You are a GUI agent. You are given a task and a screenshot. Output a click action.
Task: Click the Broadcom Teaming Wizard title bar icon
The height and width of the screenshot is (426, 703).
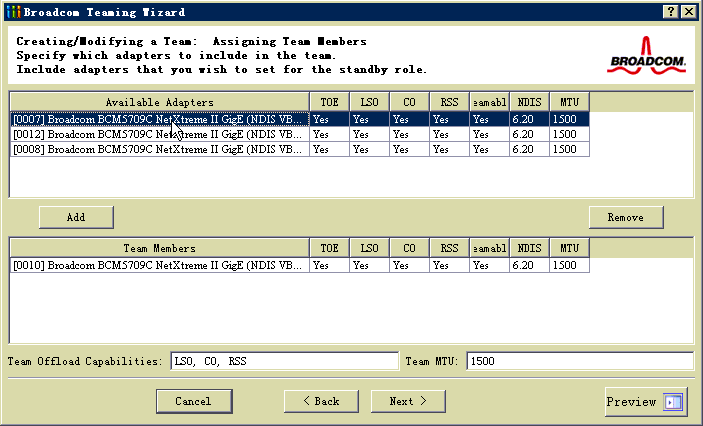pos(13,12)
